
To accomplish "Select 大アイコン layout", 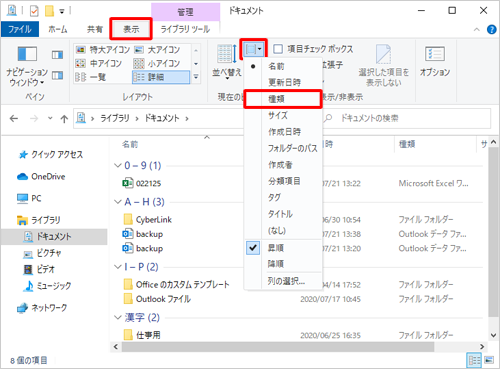I will [x=157, y=50].
